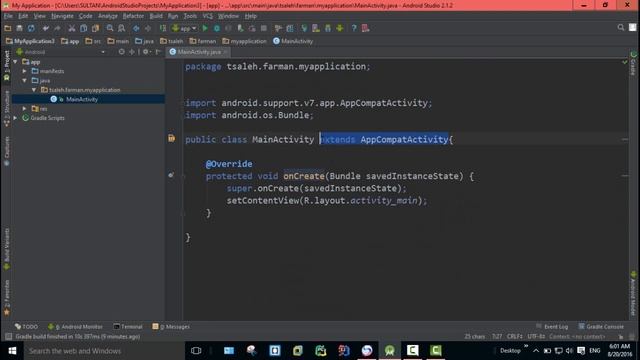
Task: Toggle the Favorites tool window button
Action: point(7,298)
